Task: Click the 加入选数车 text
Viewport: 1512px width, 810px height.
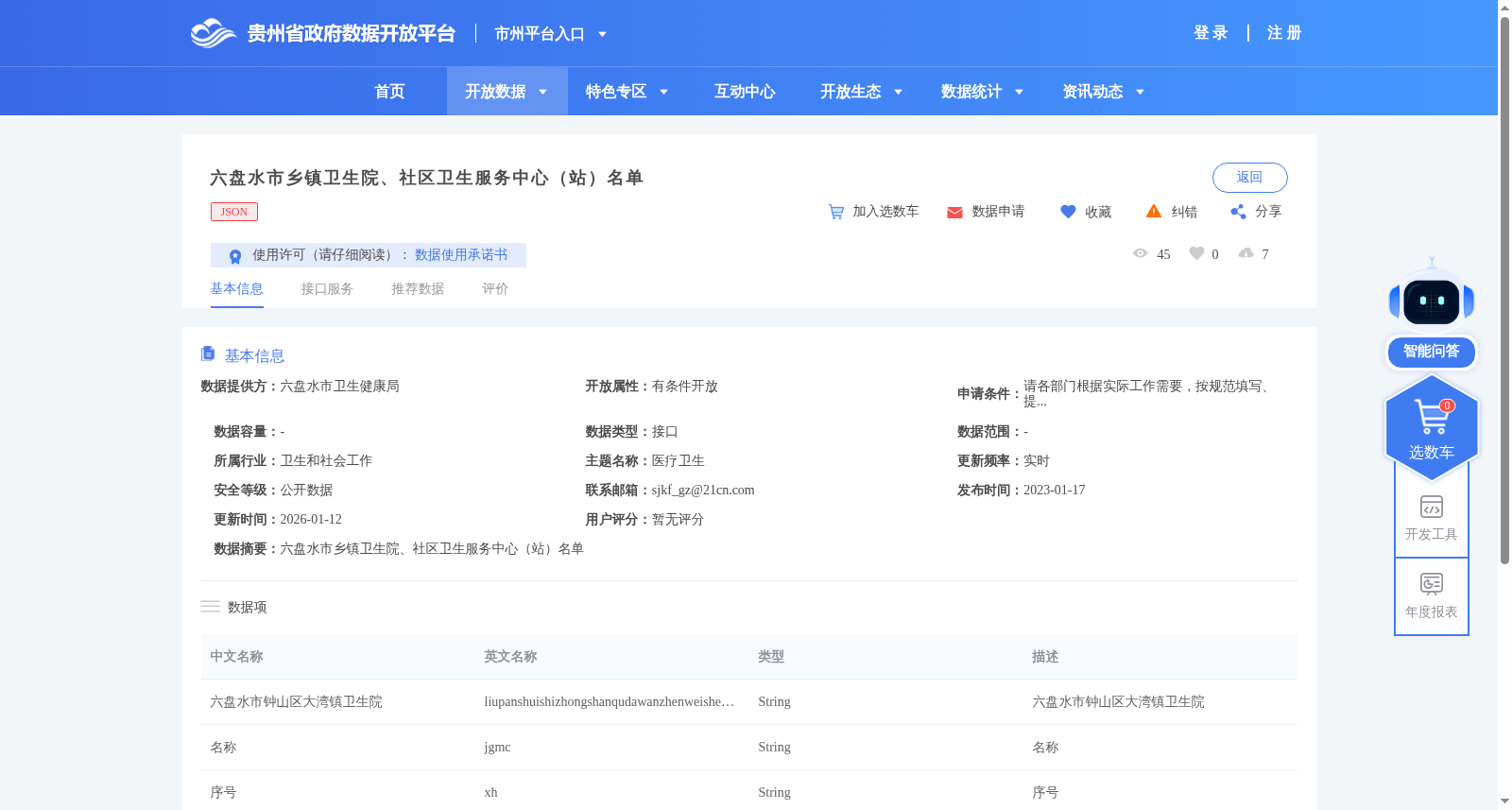Action: tap(885, 212)
